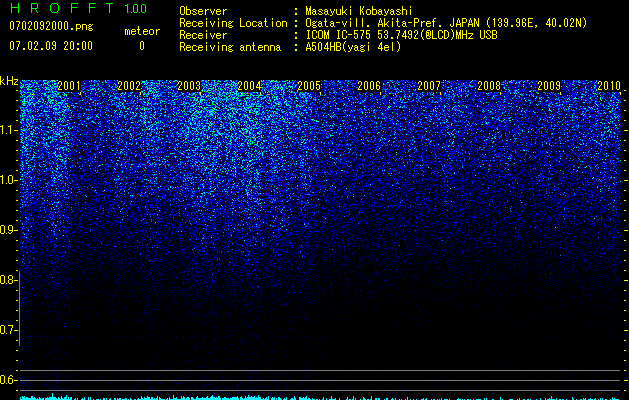This screenshot has width=629, height=400.
Task: Click the 'meteor' label
Action: point(142,31)
